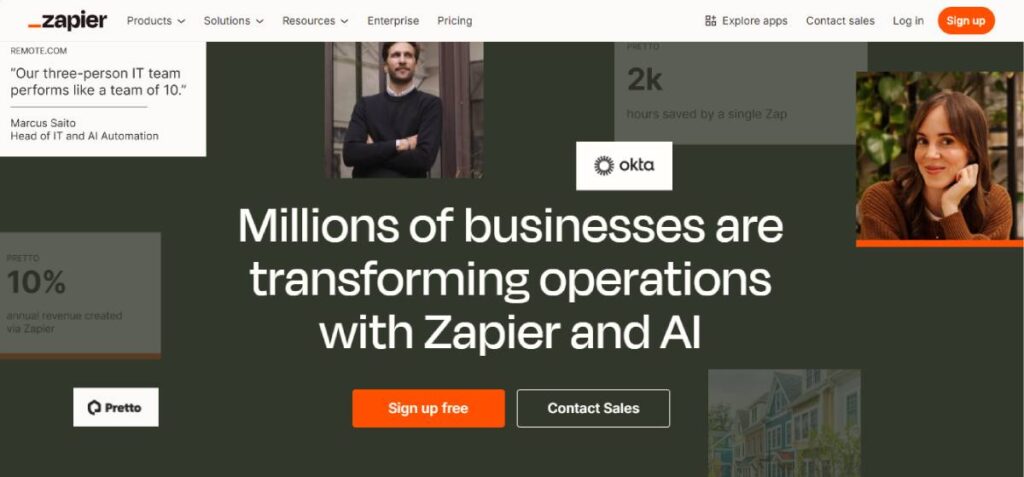Click the Explore apps grid icon
Image resolution: width=1024 pixels, height=477 pixels.
tap(711, 21)
